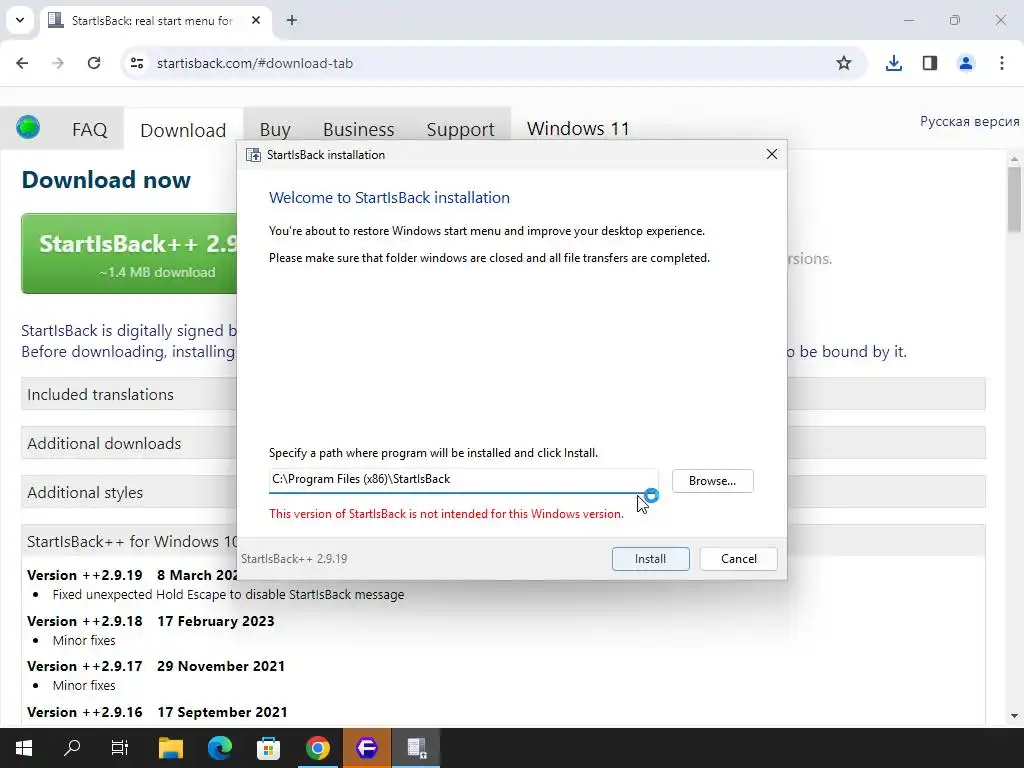
Task: Open Windows Start menu
Action: pyautogui.click(x=24, y=748)
